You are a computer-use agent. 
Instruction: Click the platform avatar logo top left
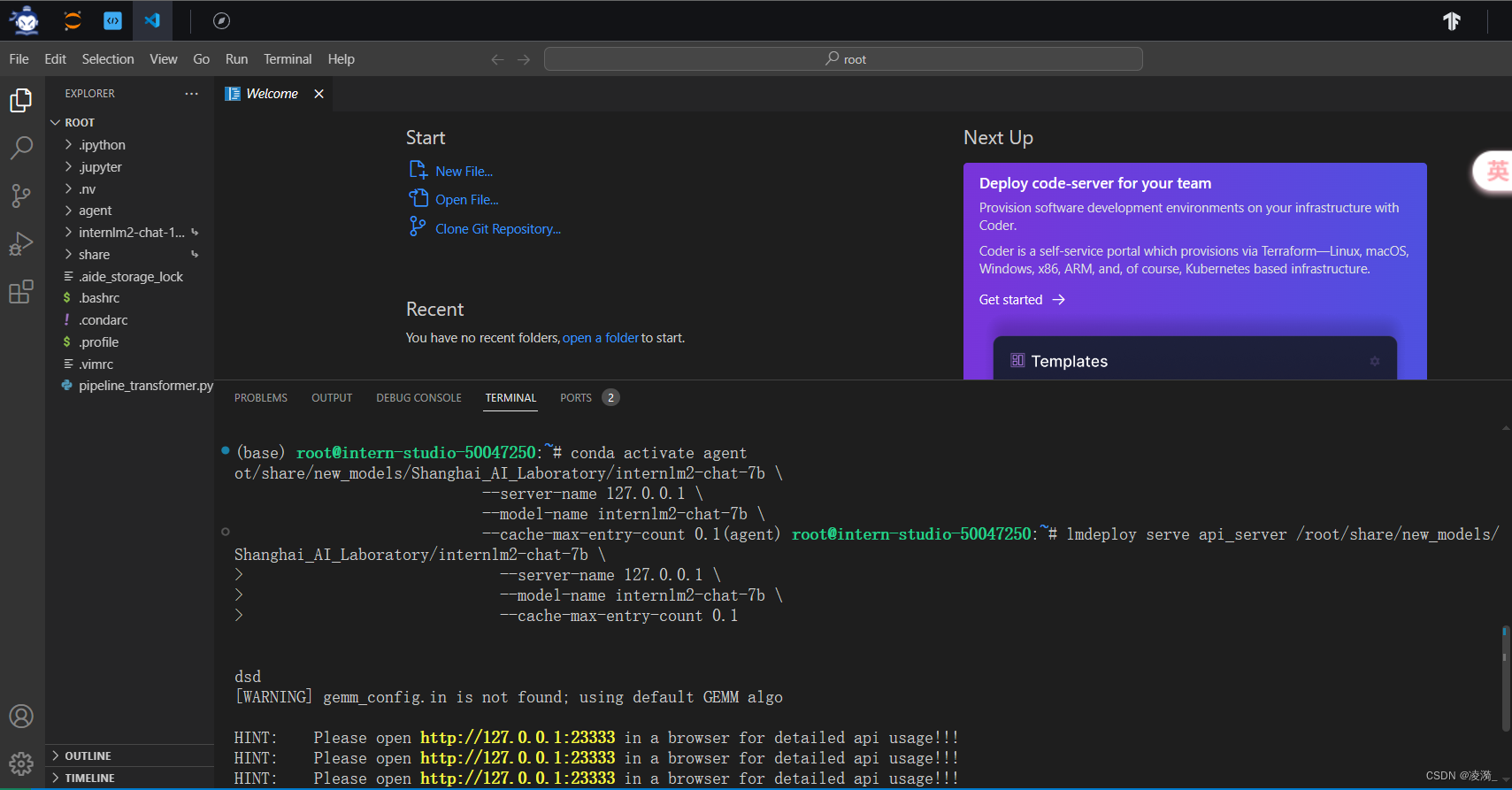(25, 20)
